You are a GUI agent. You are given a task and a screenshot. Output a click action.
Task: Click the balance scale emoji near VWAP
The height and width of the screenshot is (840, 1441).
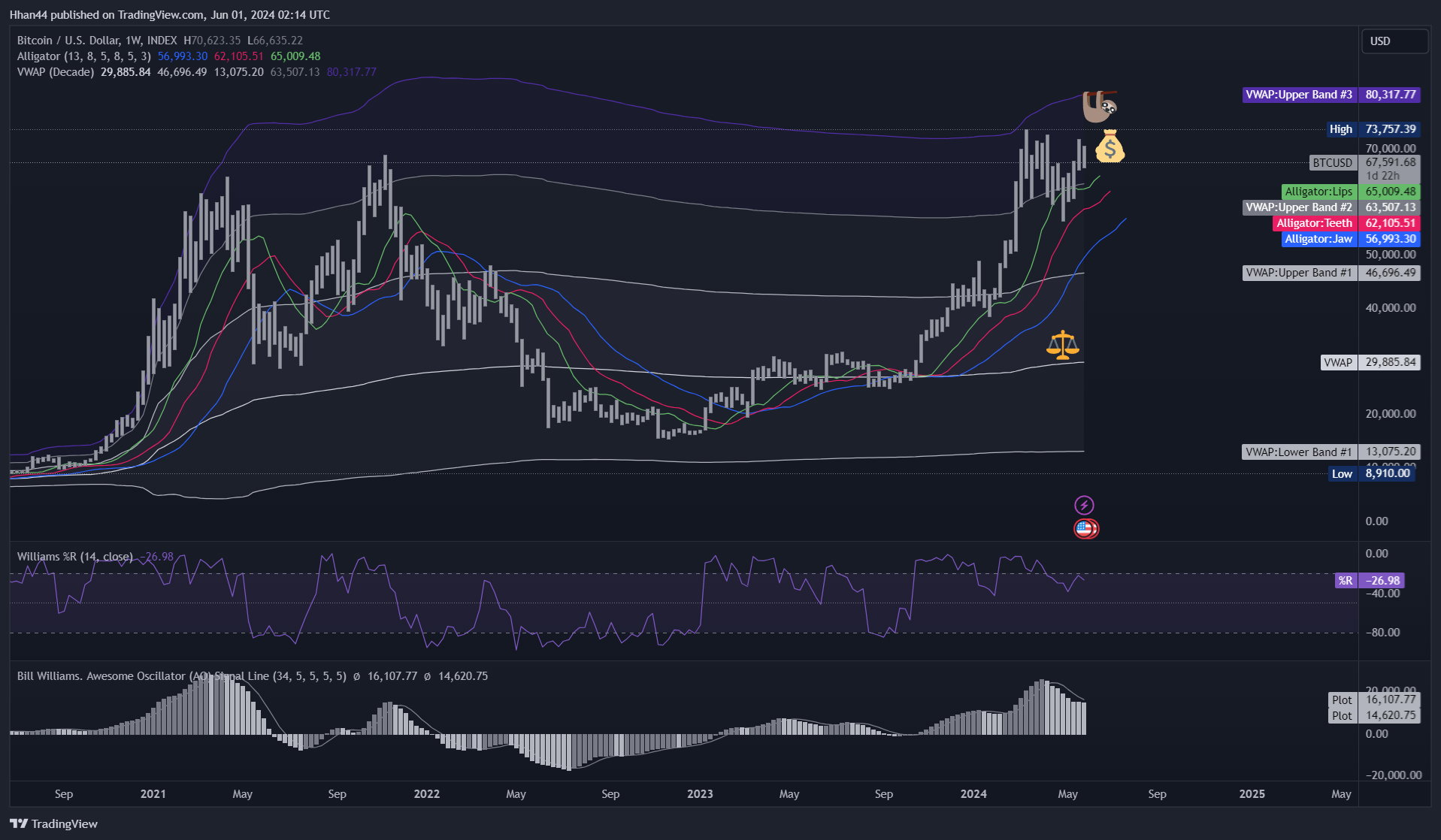pyautogui.click(x=1063, y=346)
